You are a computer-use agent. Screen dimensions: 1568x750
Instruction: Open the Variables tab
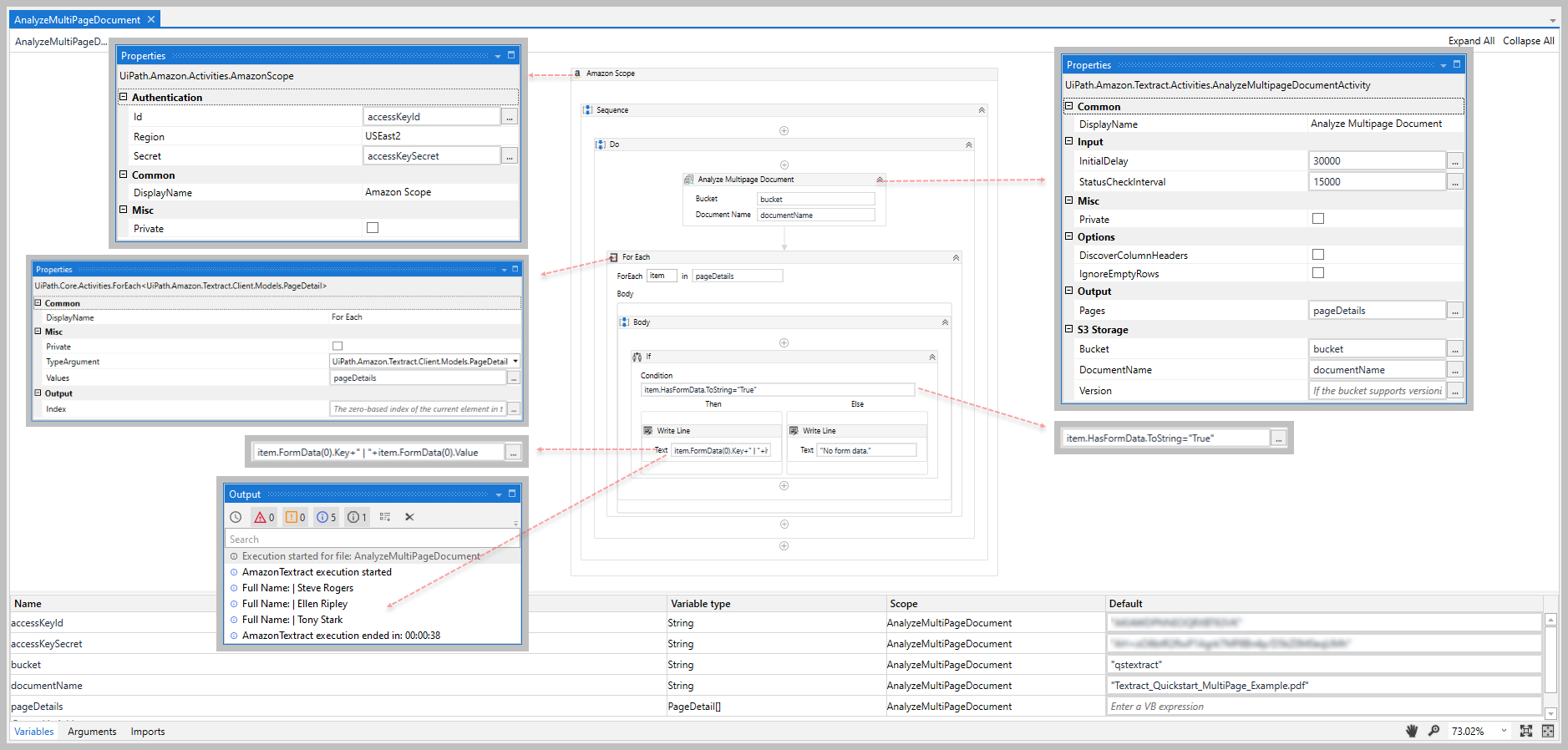pyautogui.click(x=34, y=732)
